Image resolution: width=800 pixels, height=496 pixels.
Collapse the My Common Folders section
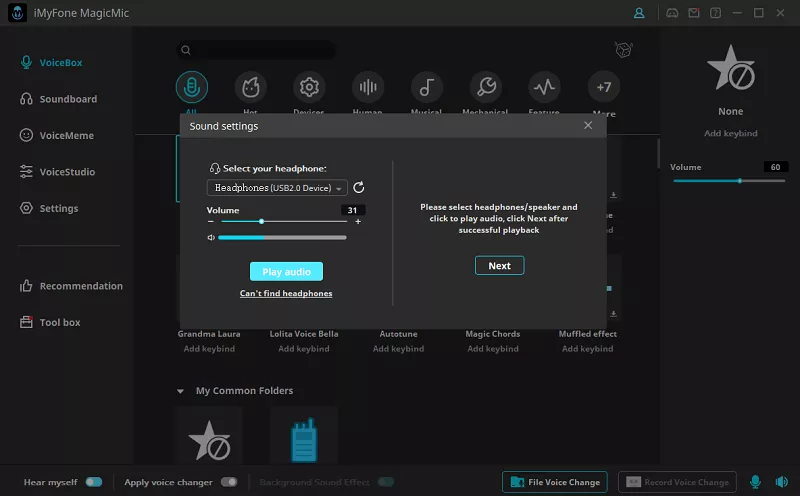pos(180,391)
